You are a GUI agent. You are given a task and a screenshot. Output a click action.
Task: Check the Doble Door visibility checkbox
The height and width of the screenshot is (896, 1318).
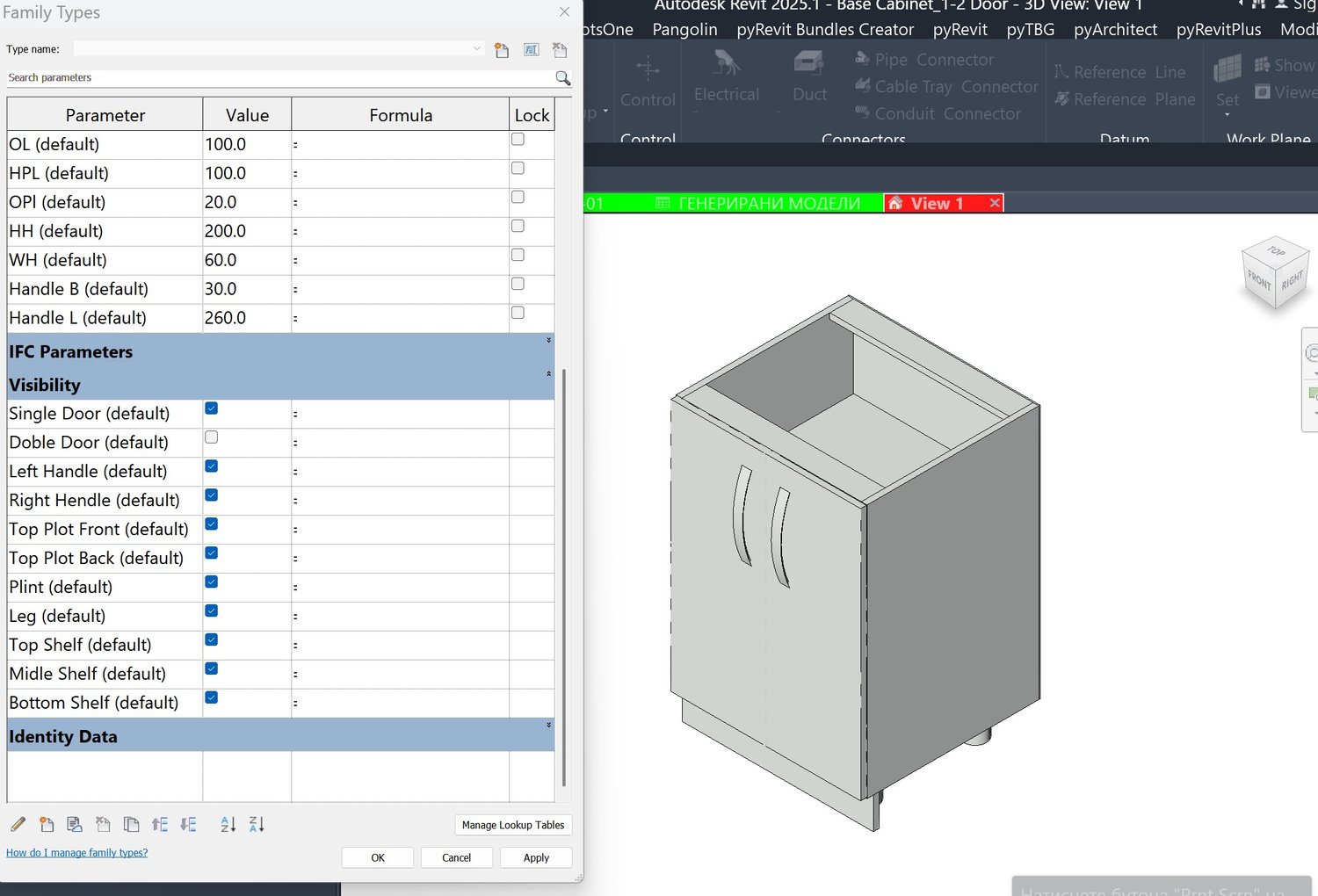[212, 437]
